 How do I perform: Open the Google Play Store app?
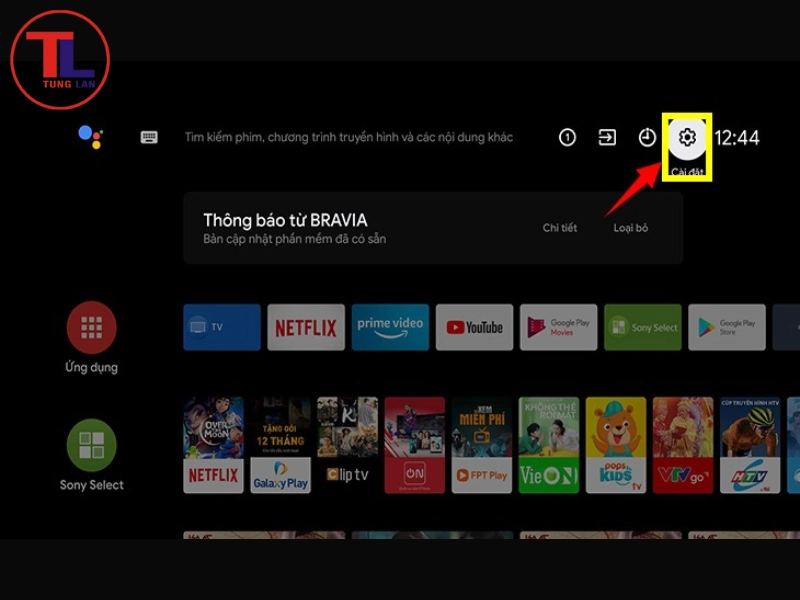pyautogui.click(x=726, y=327)
